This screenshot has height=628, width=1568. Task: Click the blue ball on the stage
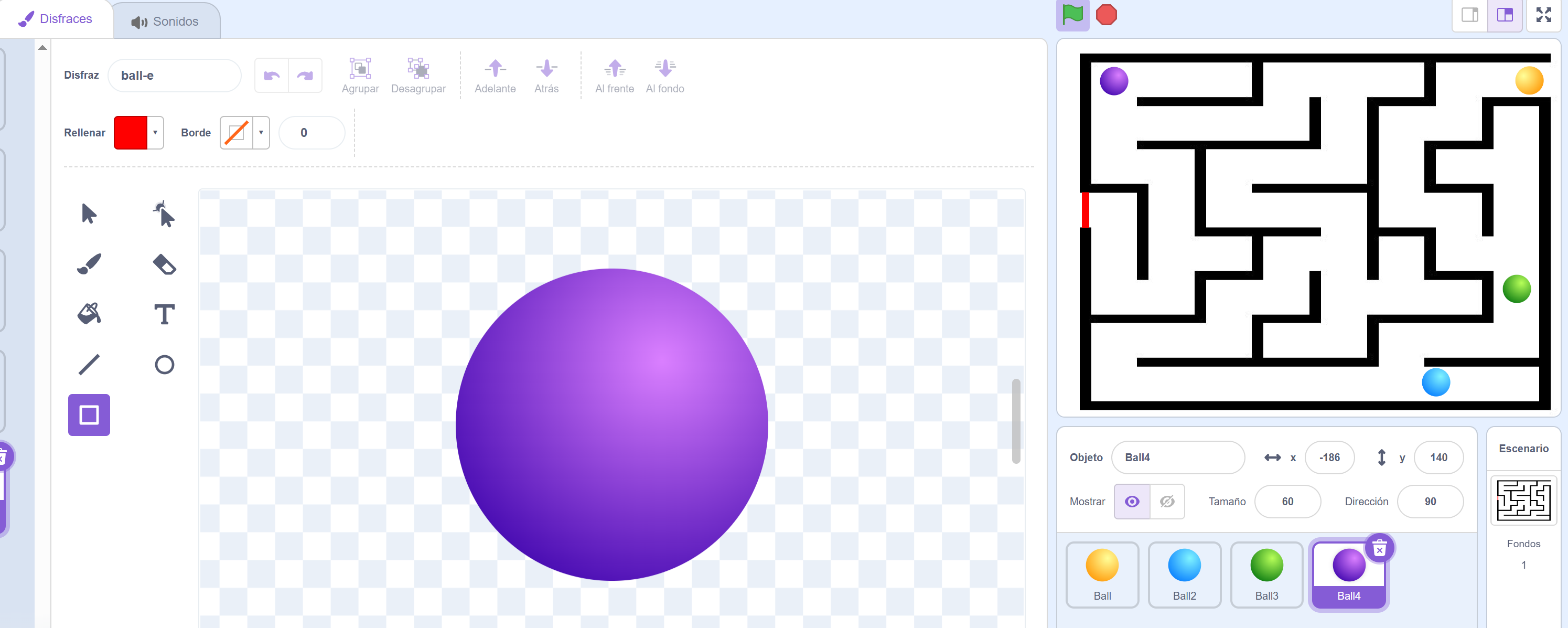[1436, 382]
